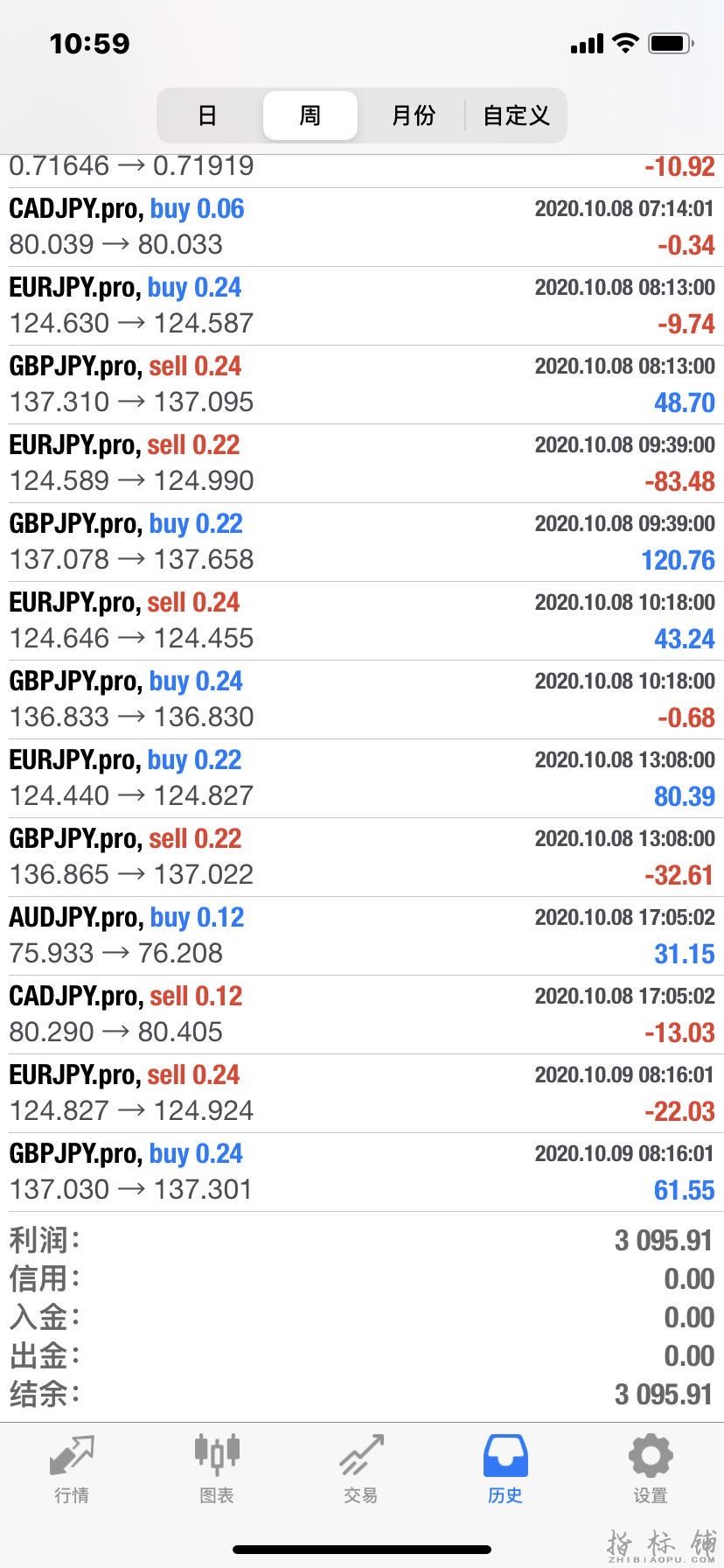Viewport: 724px width, 1568px height.
Task: Choose the 自定义 custom range tab
Action: pyautogui.click(x=516, y=115)
